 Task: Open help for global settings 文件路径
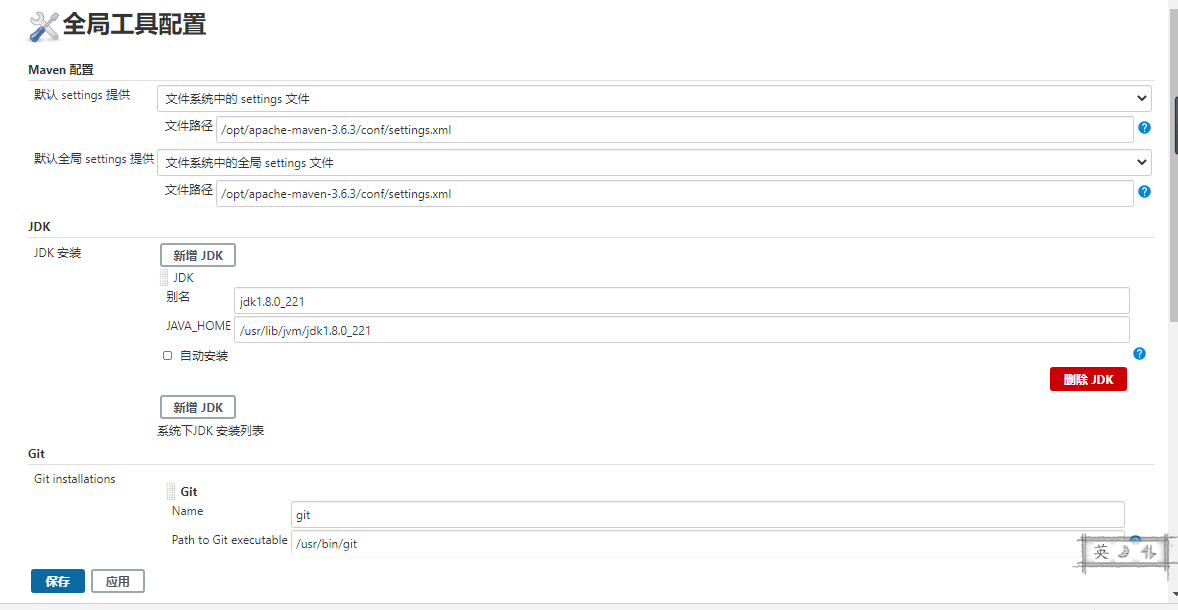(1144, 192)
